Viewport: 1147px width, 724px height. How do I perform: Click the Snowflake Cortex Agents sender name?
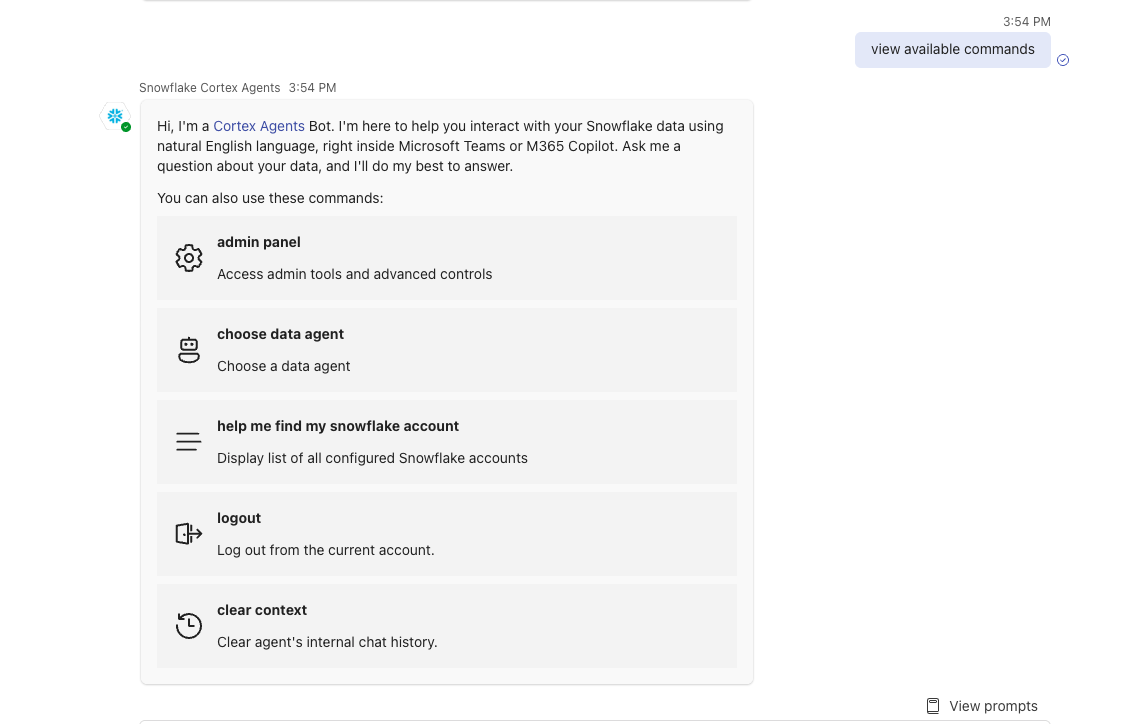pyautogui.click(x=209, y=88)
